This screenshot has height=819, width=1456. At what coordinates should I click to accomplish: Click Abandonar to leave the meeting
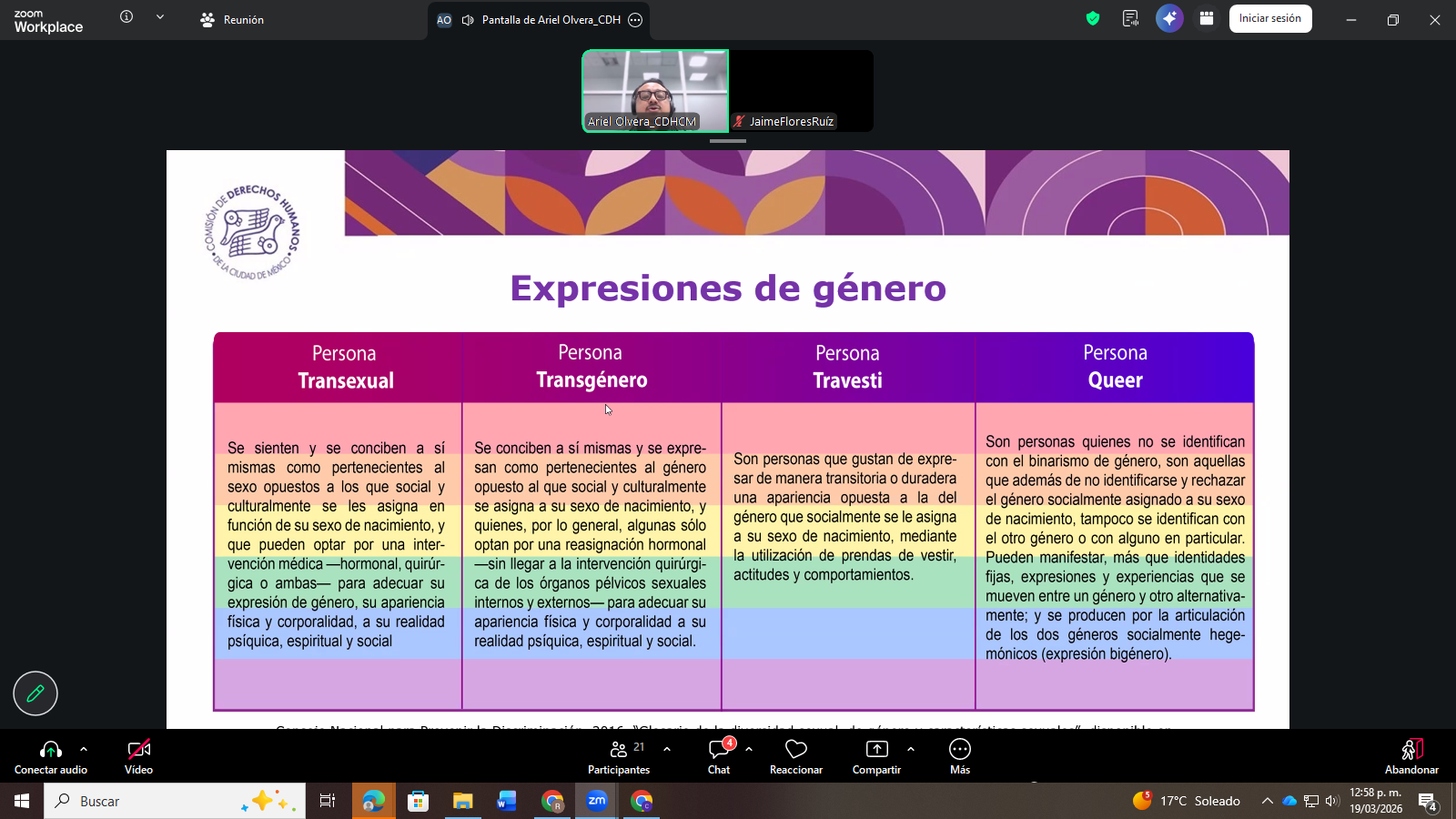coord(1410,755)
